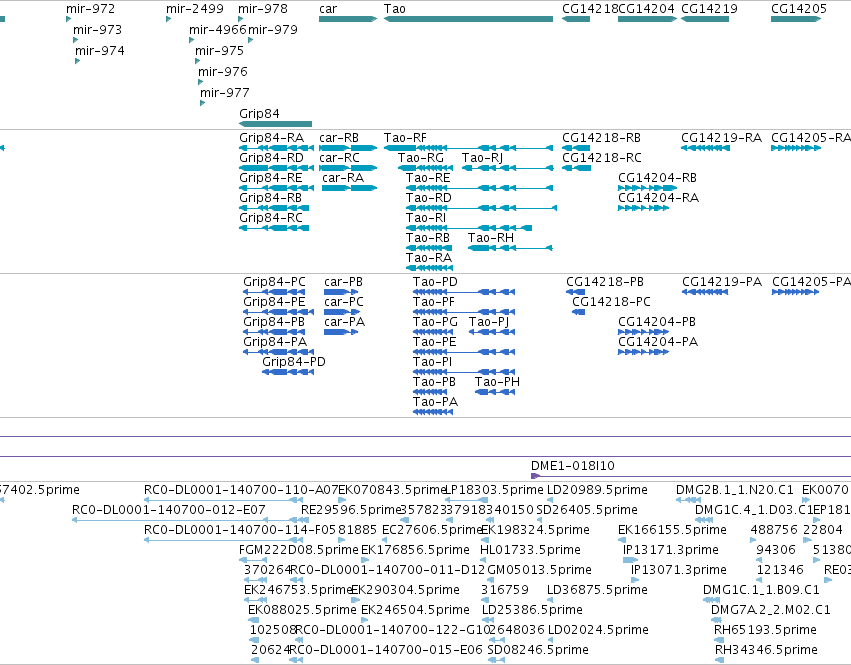The height and width of the screenshot is (665, 851).
Task: Select the DMG2B.1_1.N20.C1 EST label
Action: [735, 490]
